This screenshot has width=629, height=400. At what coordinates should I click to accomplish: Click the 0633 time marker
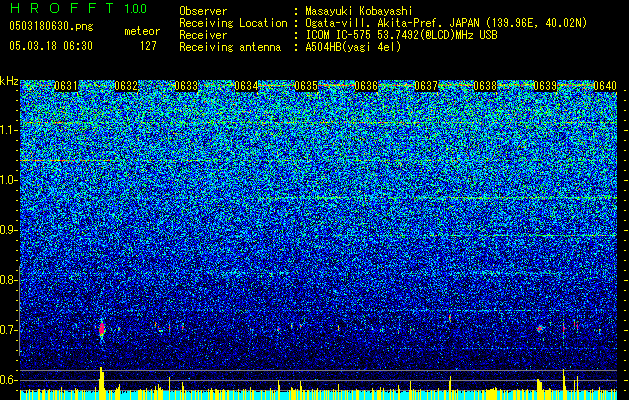point(186,86)
